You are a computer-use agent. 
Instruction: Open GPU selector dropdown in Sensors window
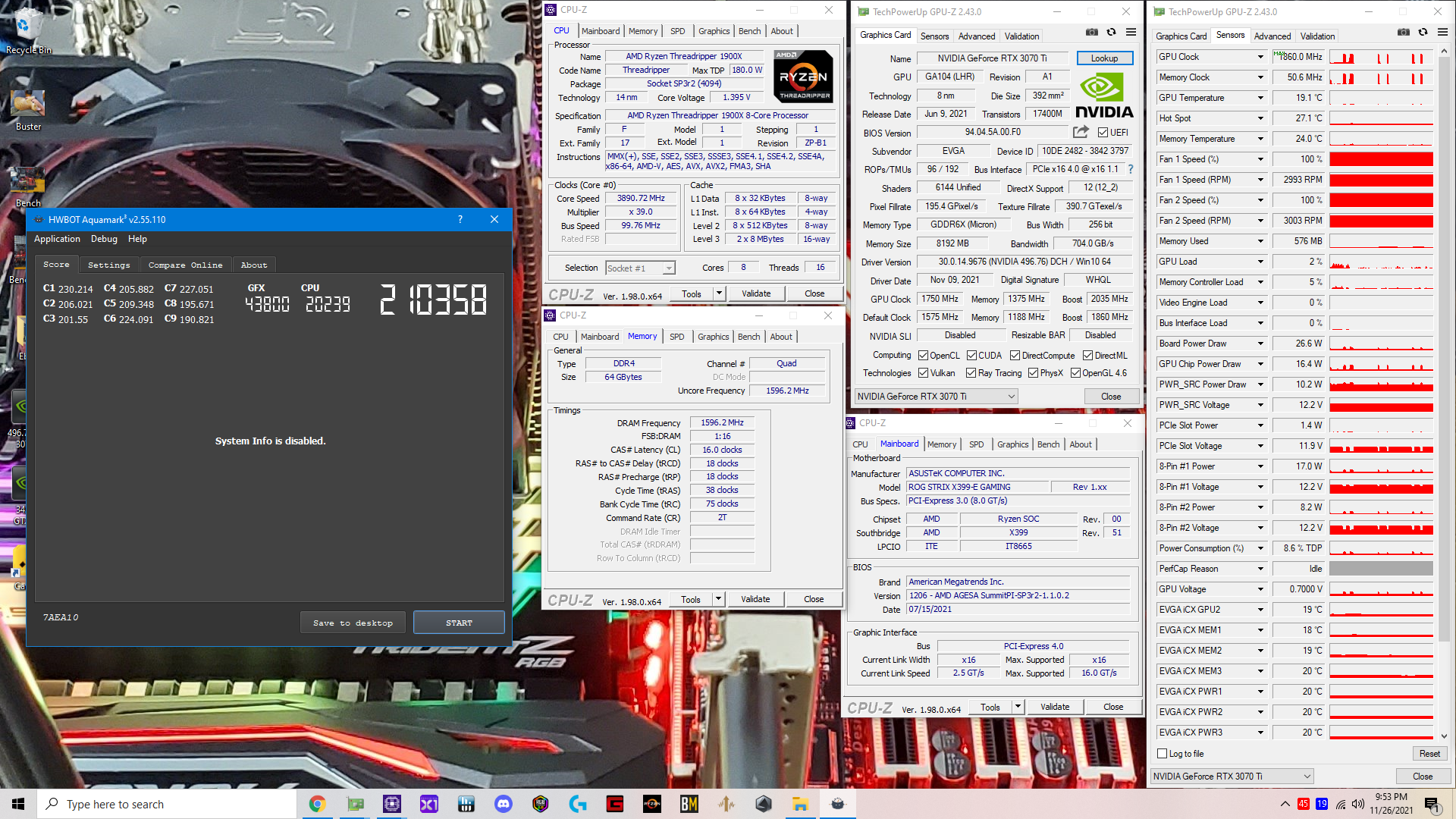coord(1232,777)
